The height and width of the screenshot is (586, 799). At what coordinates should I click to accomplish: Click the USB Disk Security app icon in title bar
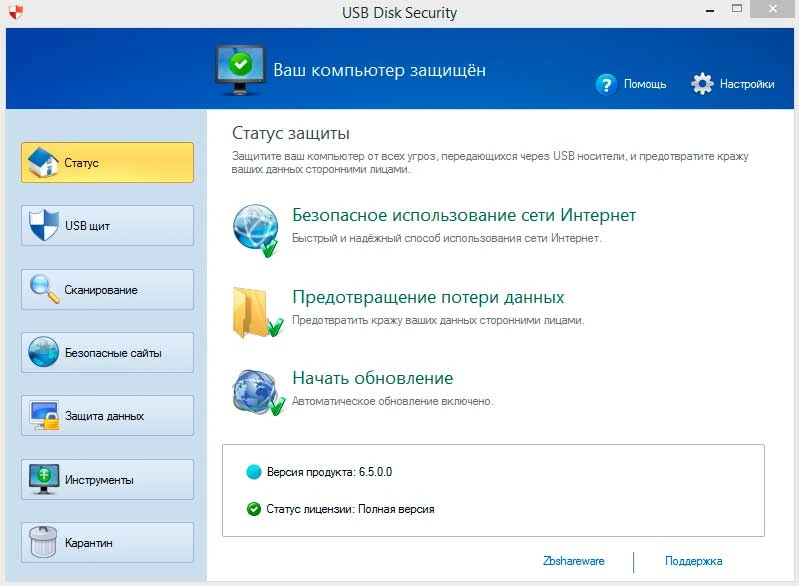tap(16, 12)
